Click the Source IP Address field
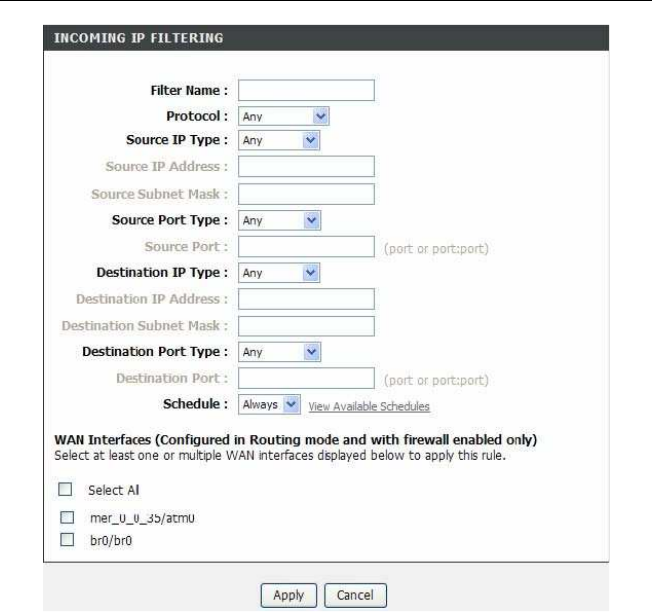Viewport: 652px width, 612px height. pos(306,166)
